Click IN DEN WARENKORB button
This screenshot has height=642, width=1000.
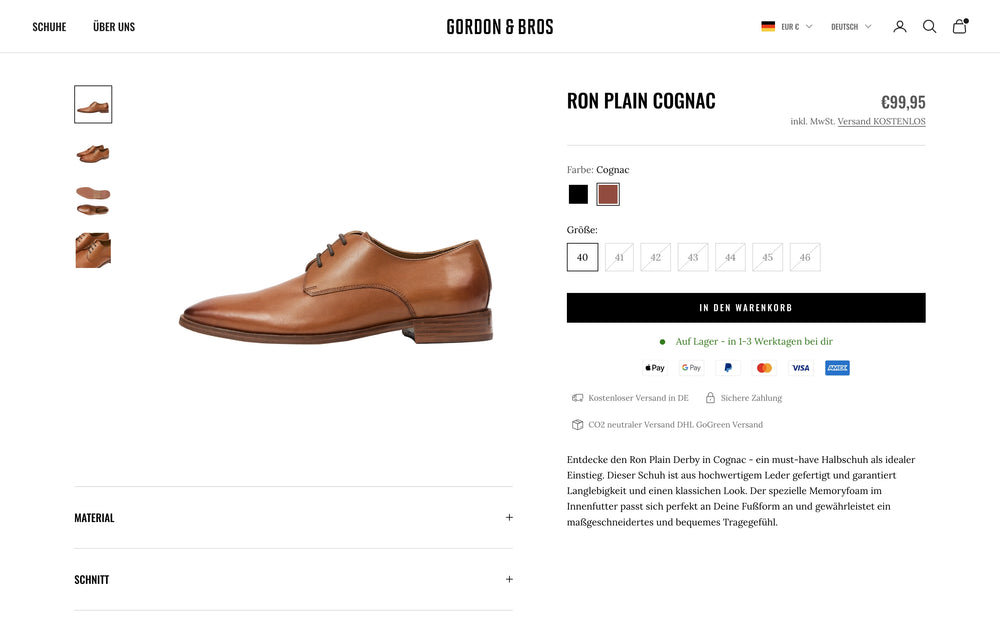coord(746,307)
